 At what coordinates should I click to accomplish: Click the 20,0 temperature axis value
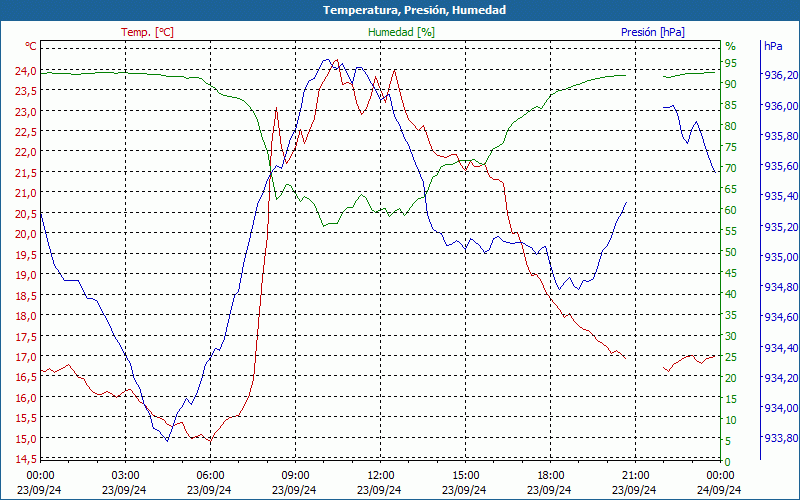[x=25, y=234]
